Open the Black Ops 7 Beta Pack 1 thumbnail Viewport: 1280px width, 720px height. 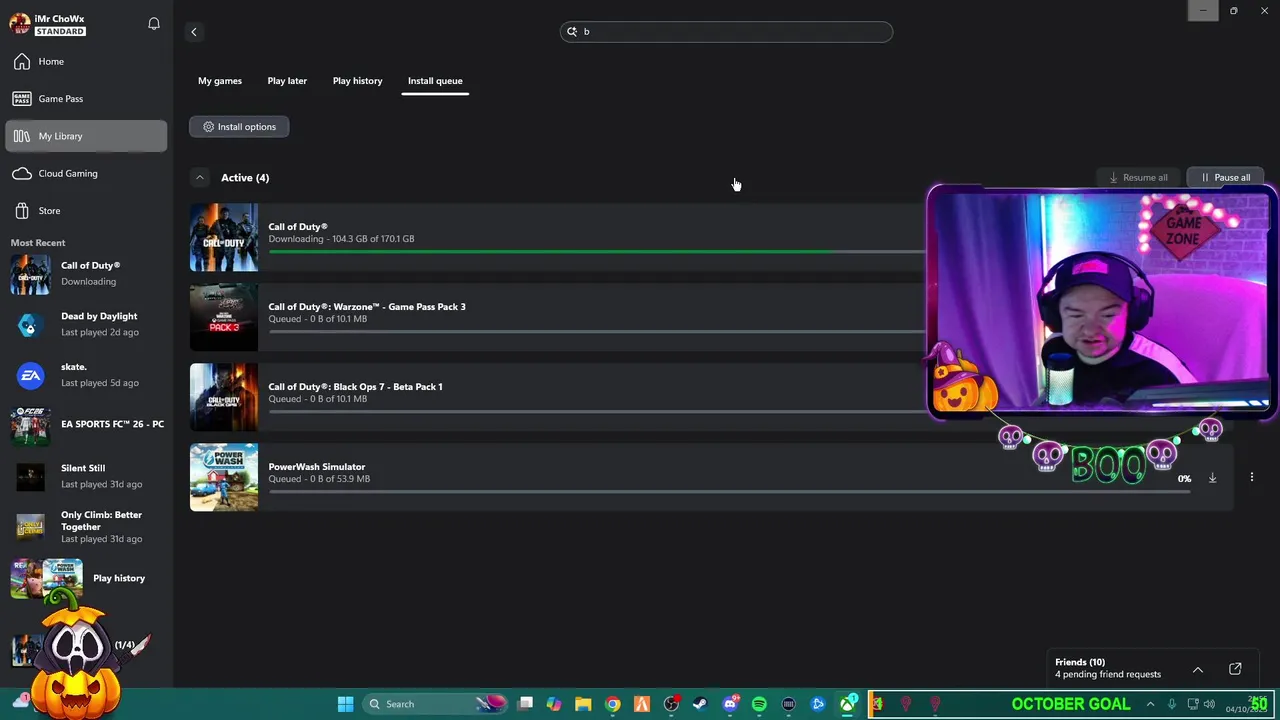point(224,398)
